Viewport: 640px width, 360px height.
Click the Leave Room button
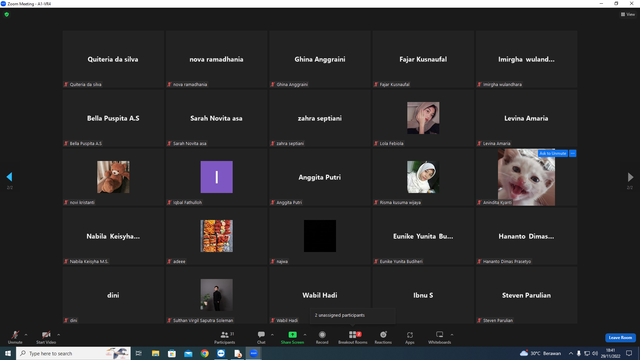[x=620, y=338]
